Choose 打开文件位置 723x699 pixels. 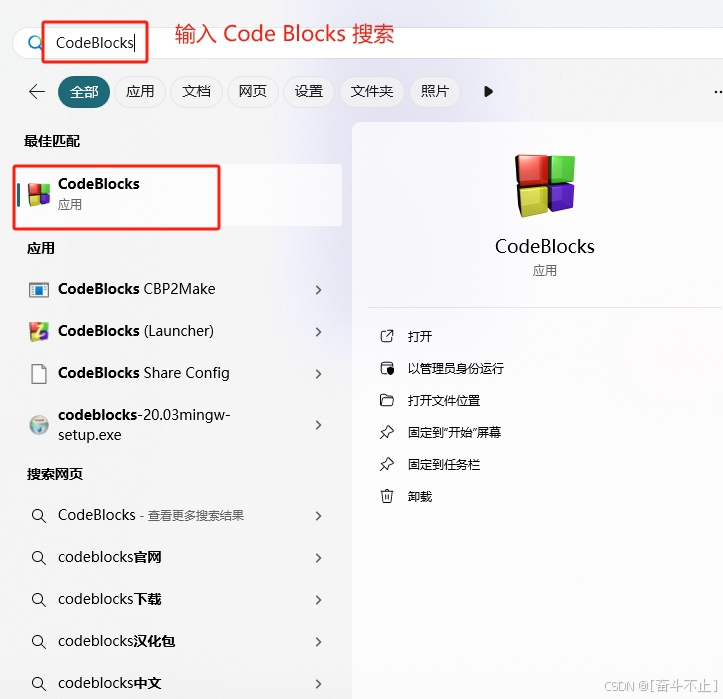point(444,401)
